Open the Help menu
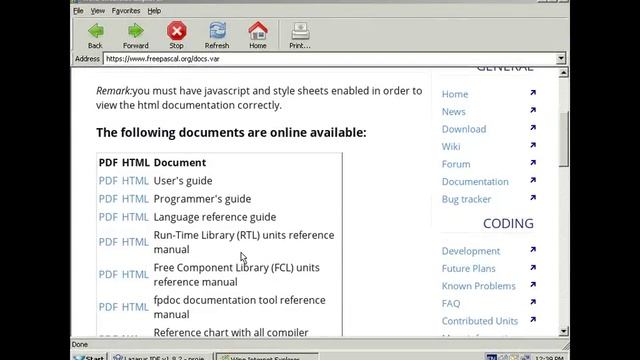 click(x=154, y=11)
